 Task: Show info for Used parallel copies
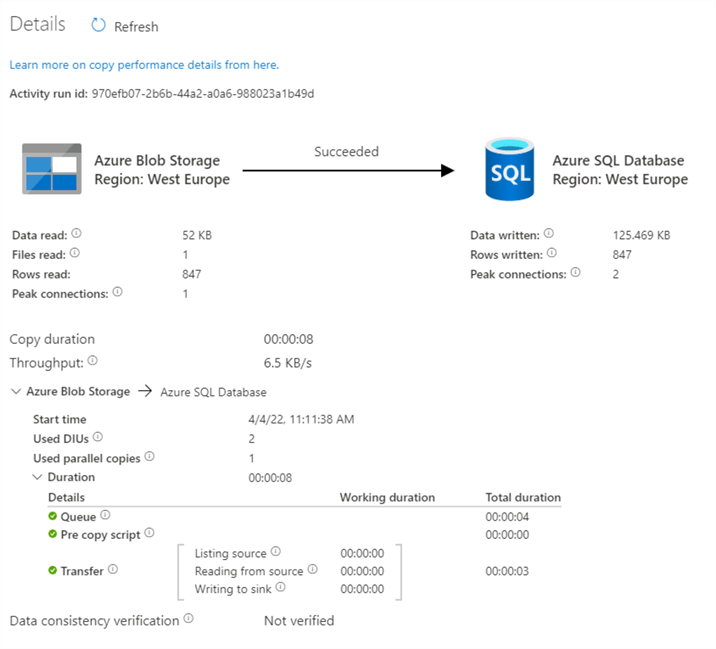[149, 456]
